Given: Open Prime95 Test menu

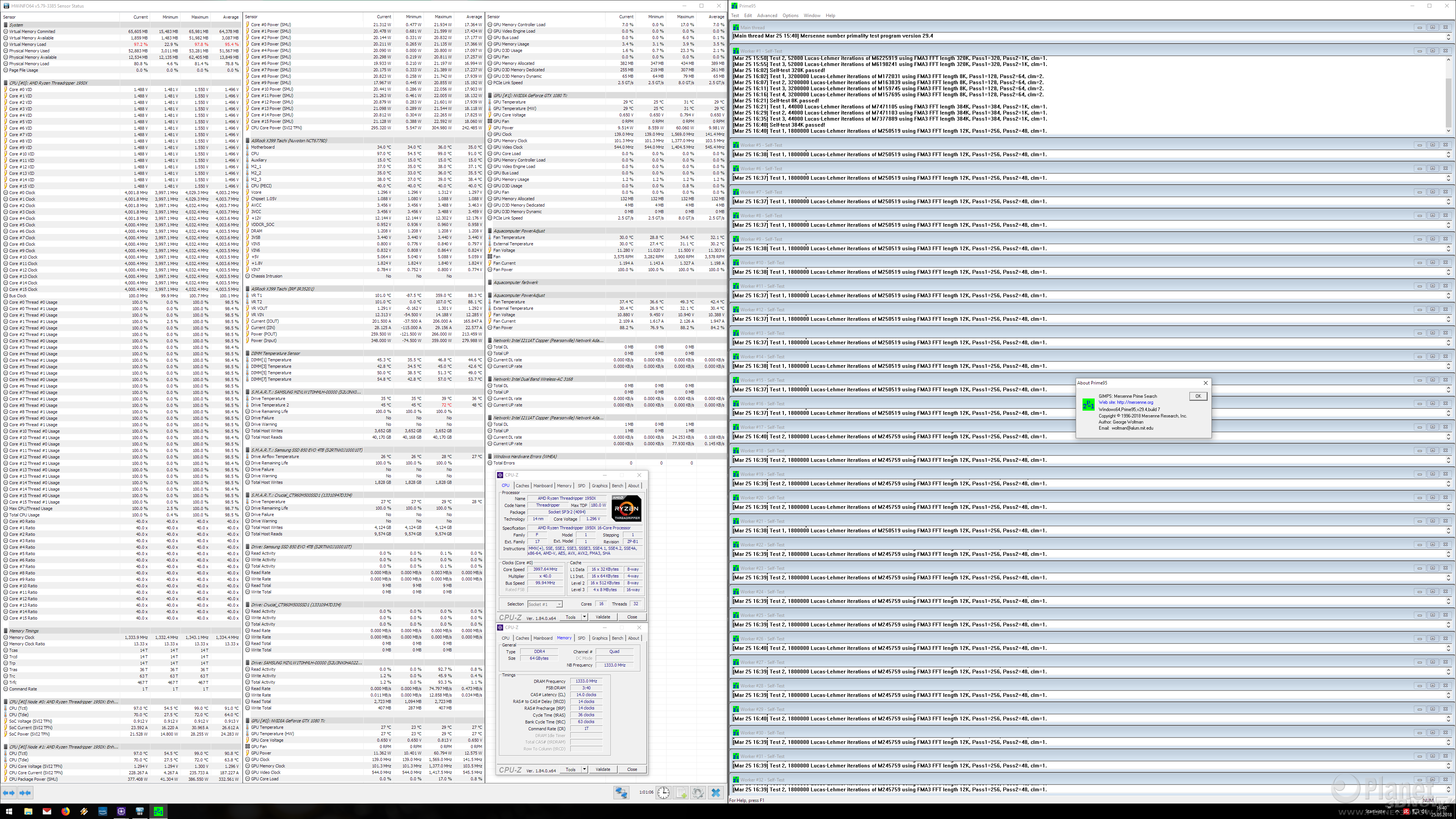Looking at the screenshot, I should pos(735,15).
